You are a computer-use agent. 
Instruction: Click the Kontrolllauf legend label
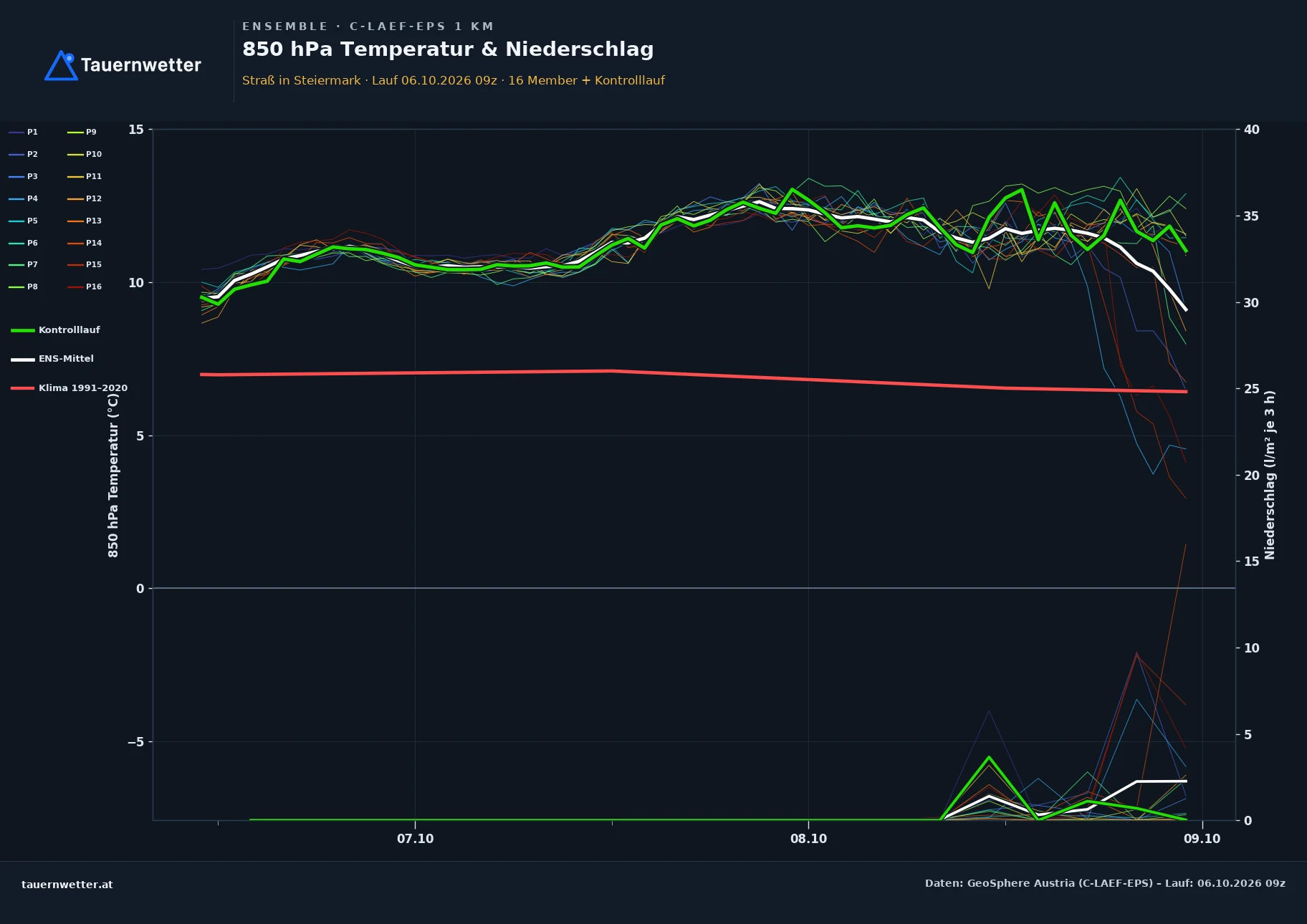[x=69, y=330]
